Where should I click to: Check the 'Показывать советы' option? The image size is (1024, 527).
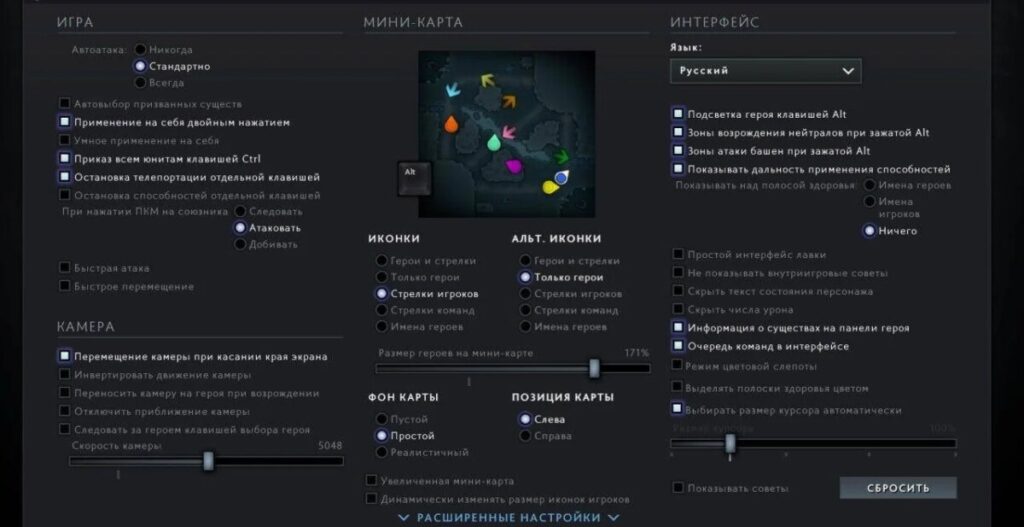(x=678, y=488)
